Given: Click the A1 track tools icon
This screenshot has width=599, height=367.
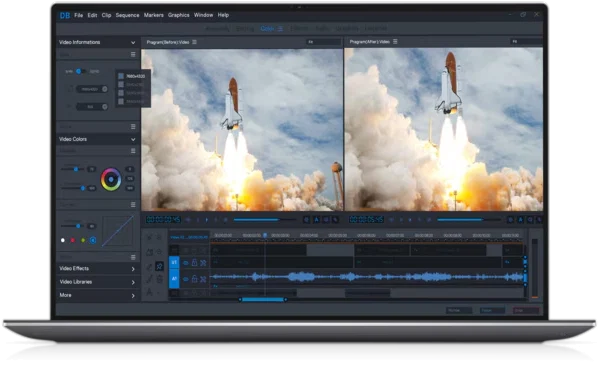Looking at the screenshot, I should pos(203,279).
